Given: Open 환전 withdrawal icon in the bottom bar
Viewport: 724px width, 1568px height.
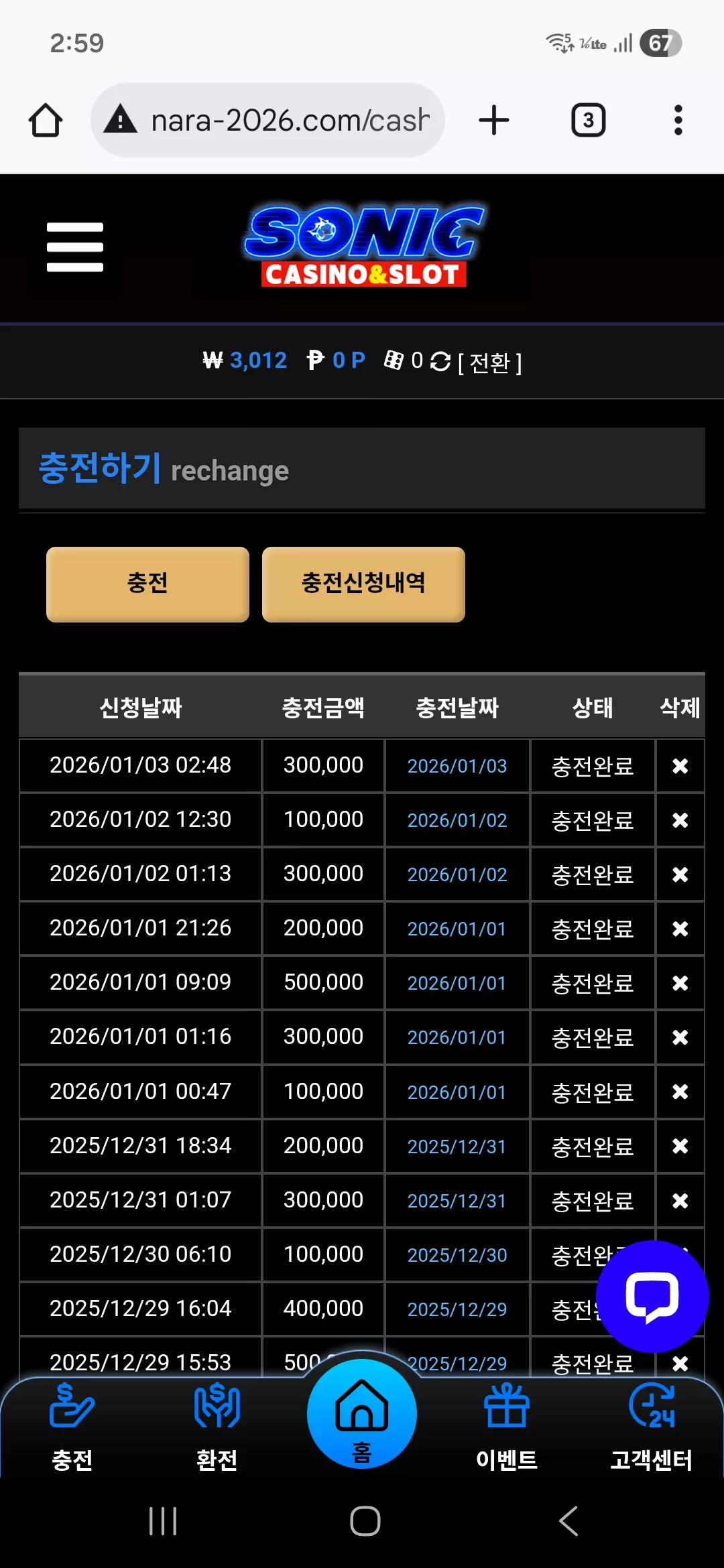Looking at the screenshot, I should pyautogui.click(x=217, y=1426).
